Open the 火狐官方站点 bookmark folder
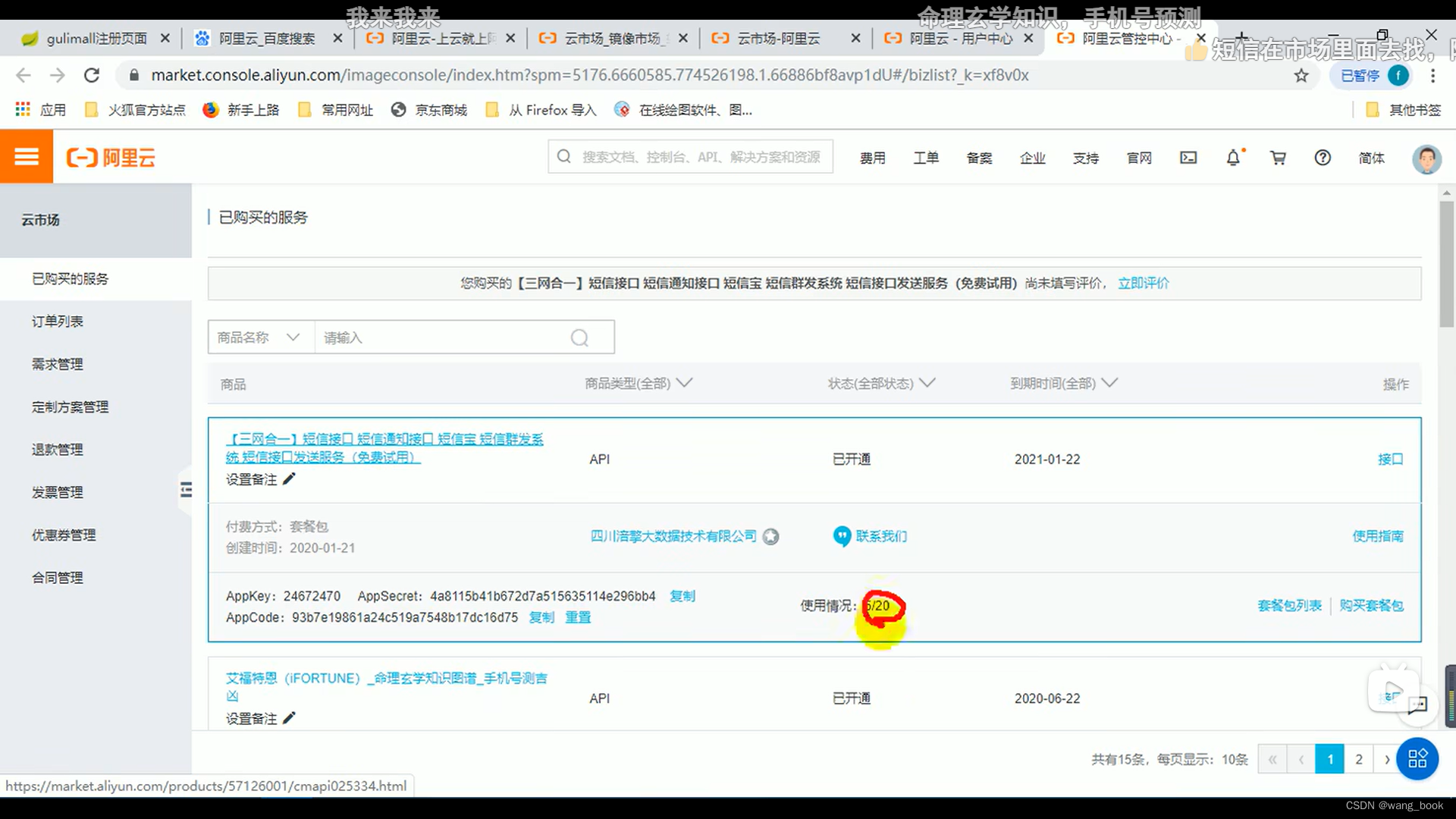 [x=135, y=110]
